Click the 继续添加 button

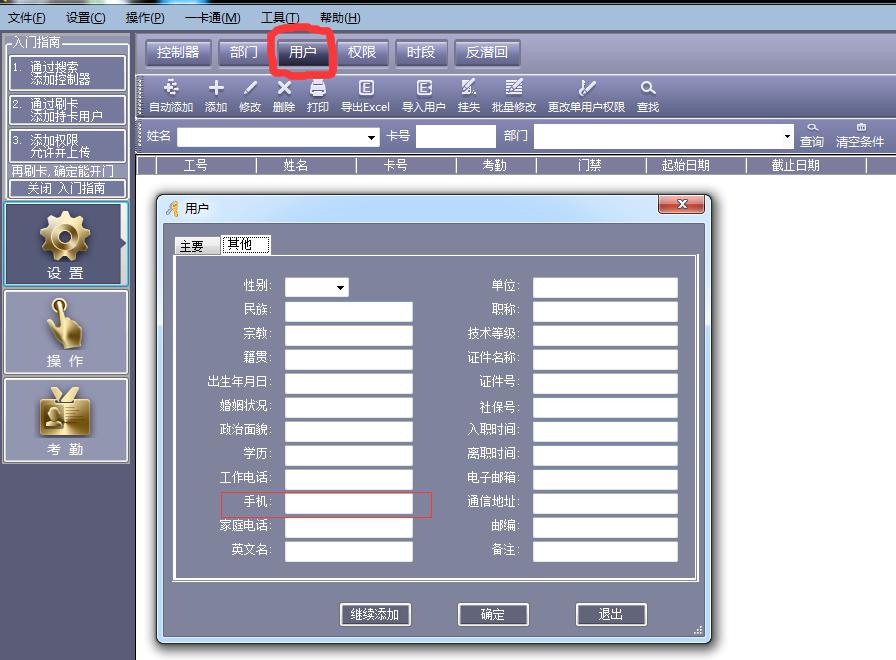[x=375, y=614]
